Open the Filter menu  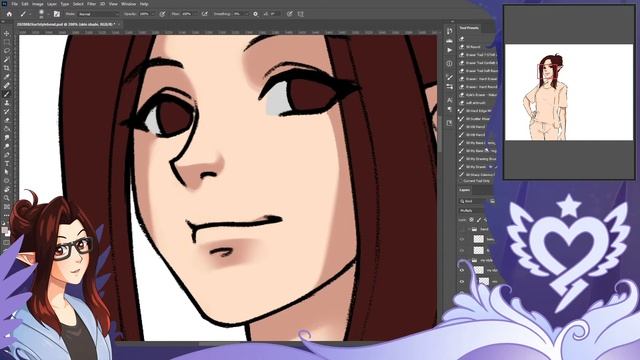point(91,4)
